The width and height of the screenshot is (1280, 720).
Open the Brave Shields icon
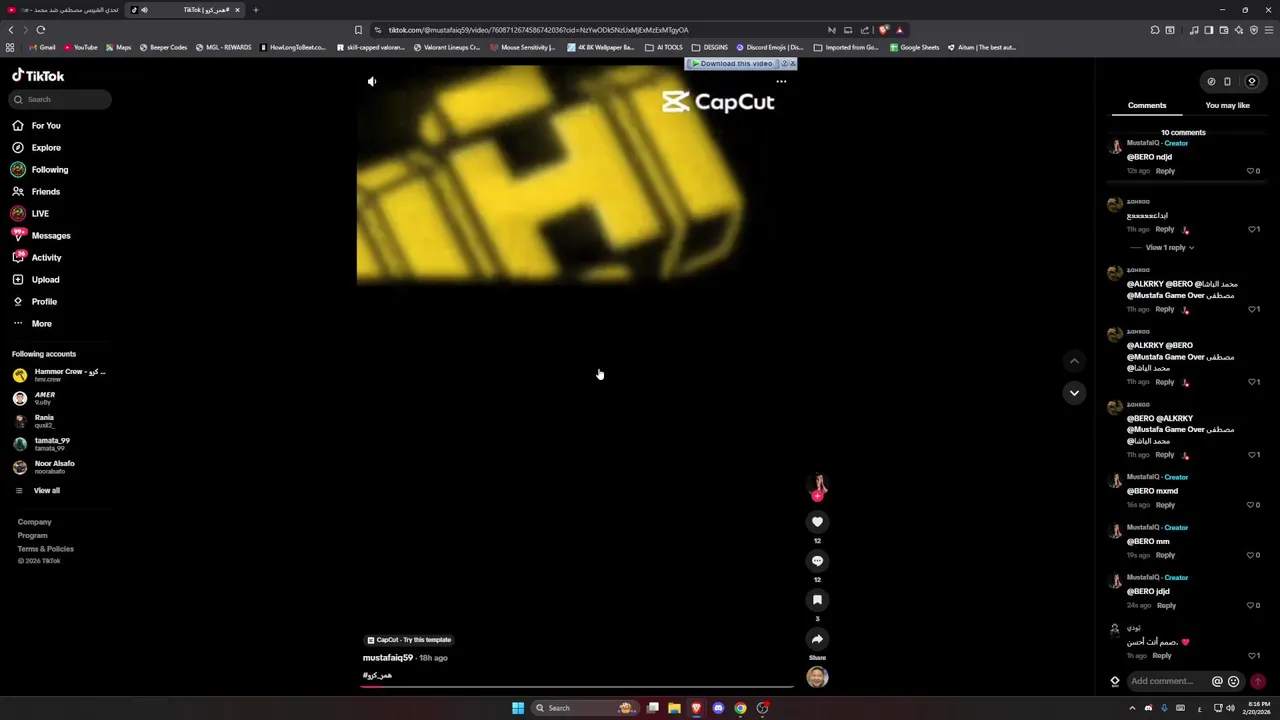click(883, 30)
